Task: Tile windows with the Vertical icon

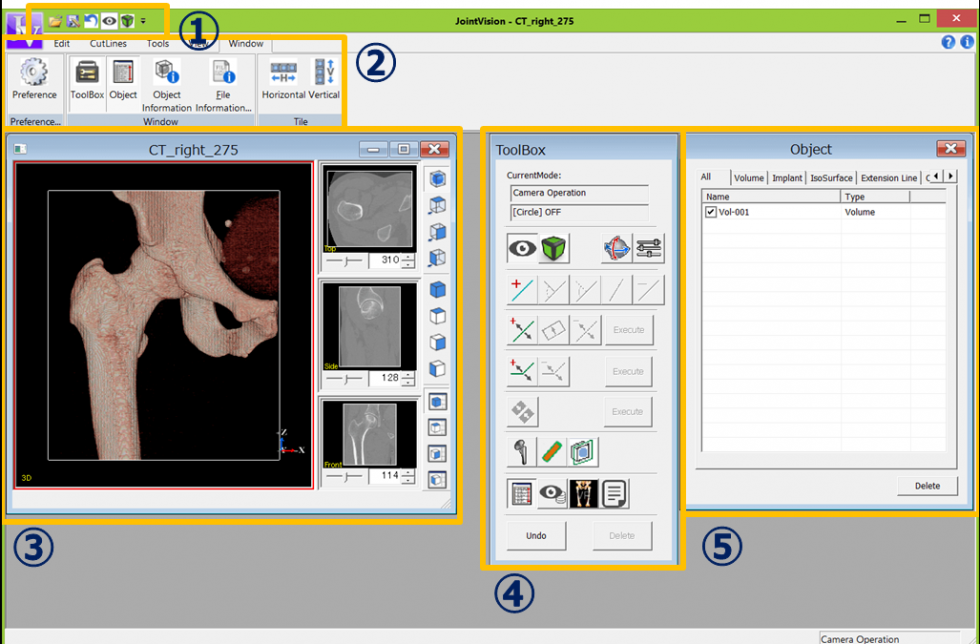Action: [324, 79]
